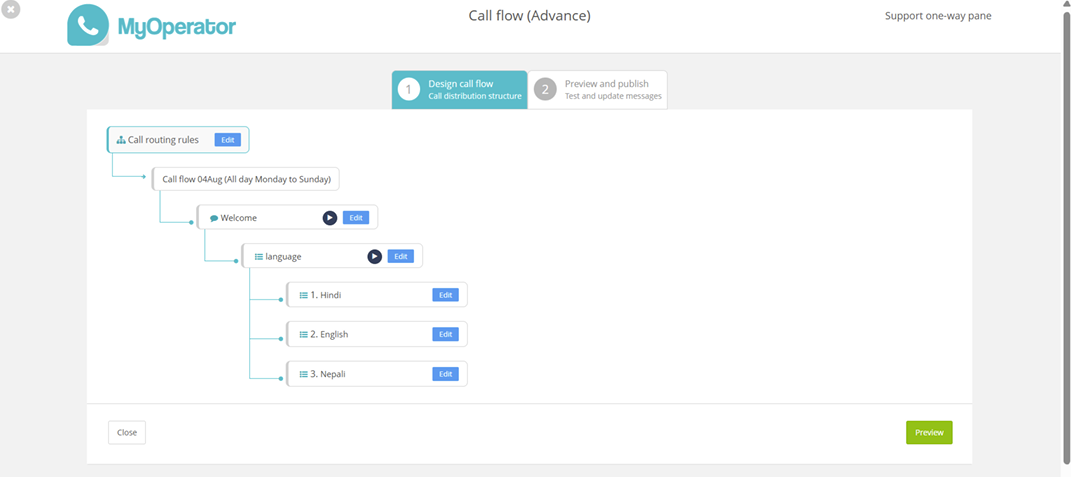
Task: Click the MyOperator phone logo icon
Action: (88, 26)
